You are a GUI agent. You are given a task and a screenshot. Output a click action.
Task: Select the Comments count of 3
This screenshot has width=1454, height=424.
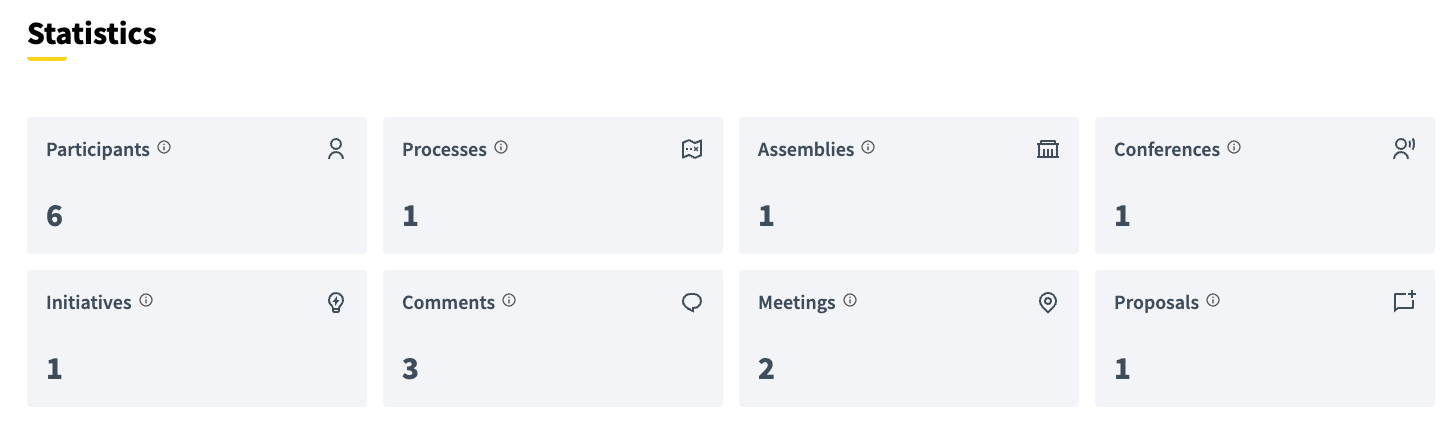(410, 369)
